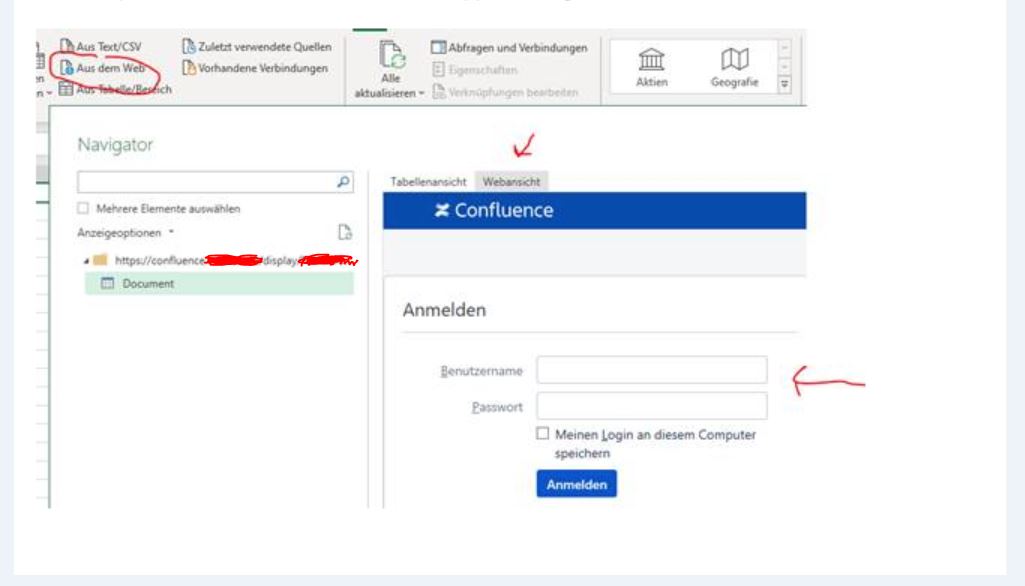Open Abfragen und Verbindungen pane
This screenshot has width=1025, height=586.
[509, 47]
